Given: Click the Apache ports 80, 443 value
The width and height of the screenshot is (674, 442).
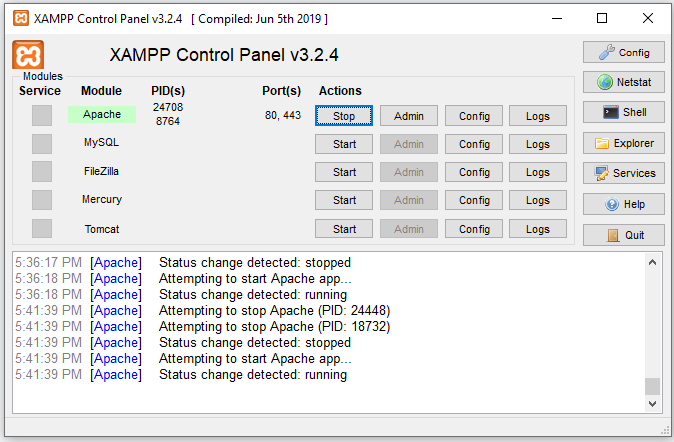Looking at the screenshot, I should click(x=283, y=115).
